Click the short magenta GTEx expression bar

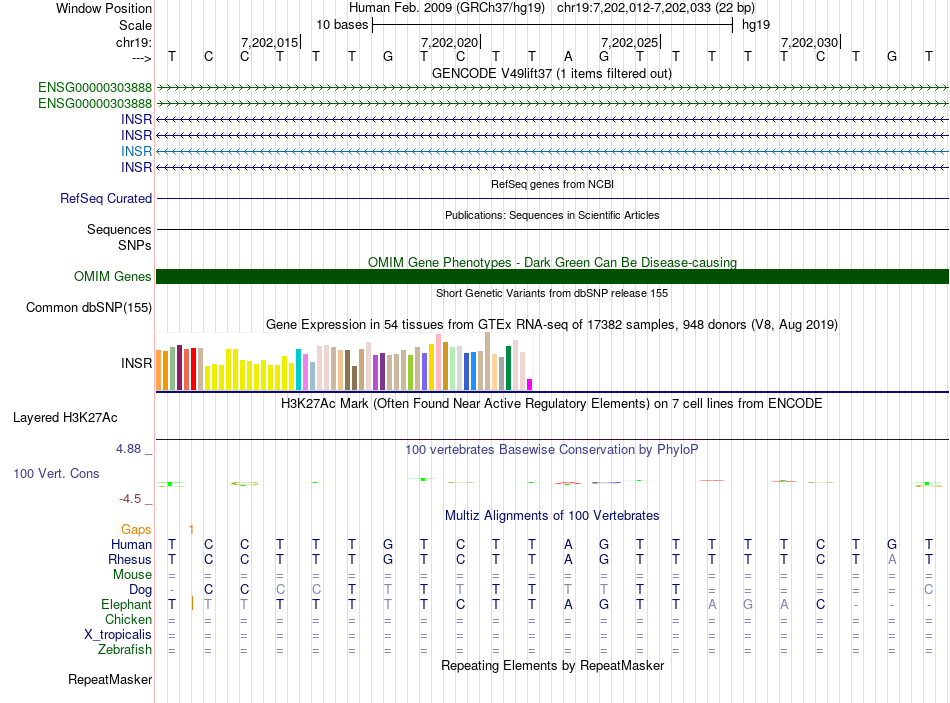[x=530, y=384]
